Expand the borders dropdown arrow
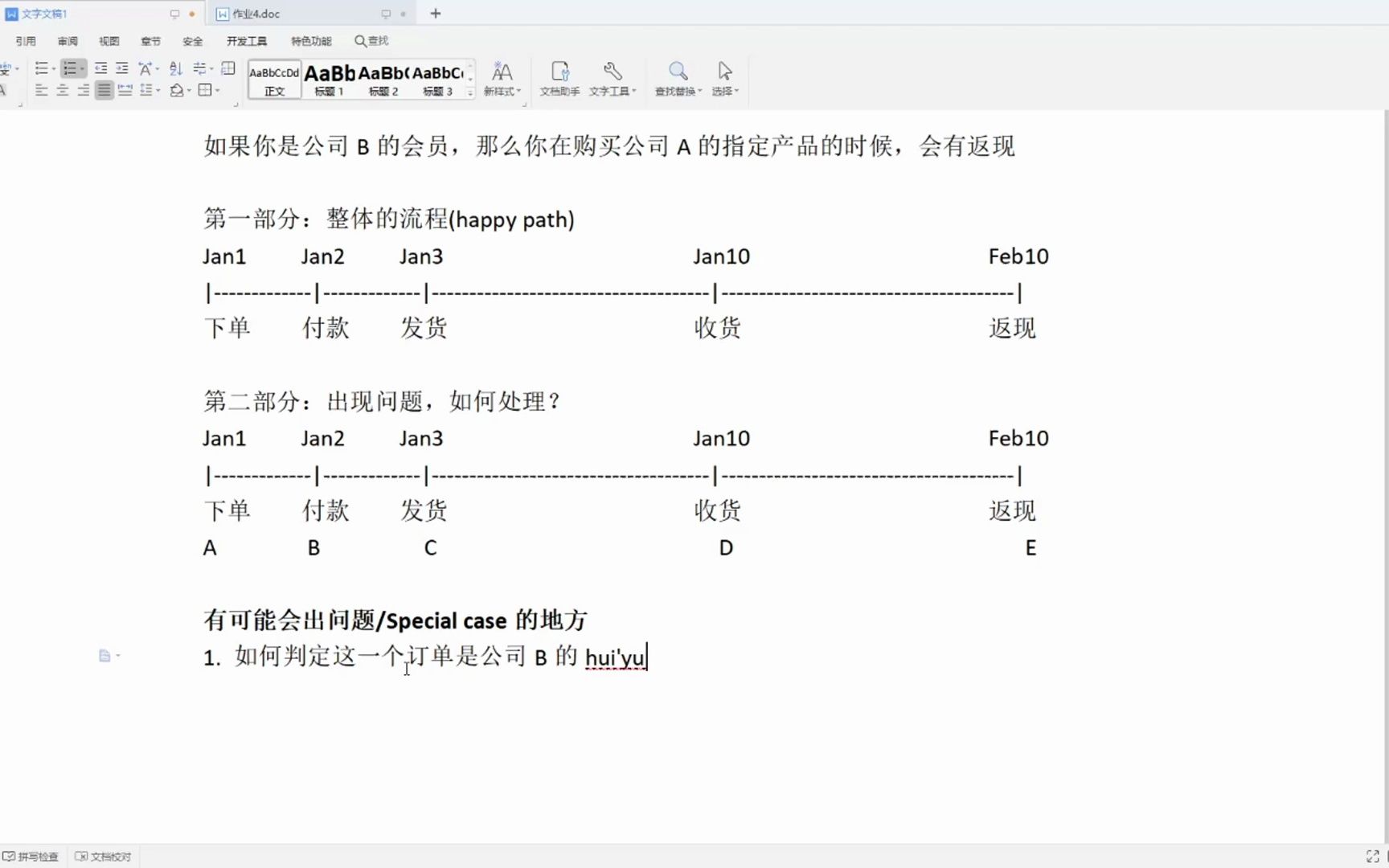The image size is (1389, 868). click(x=218, y=91)
